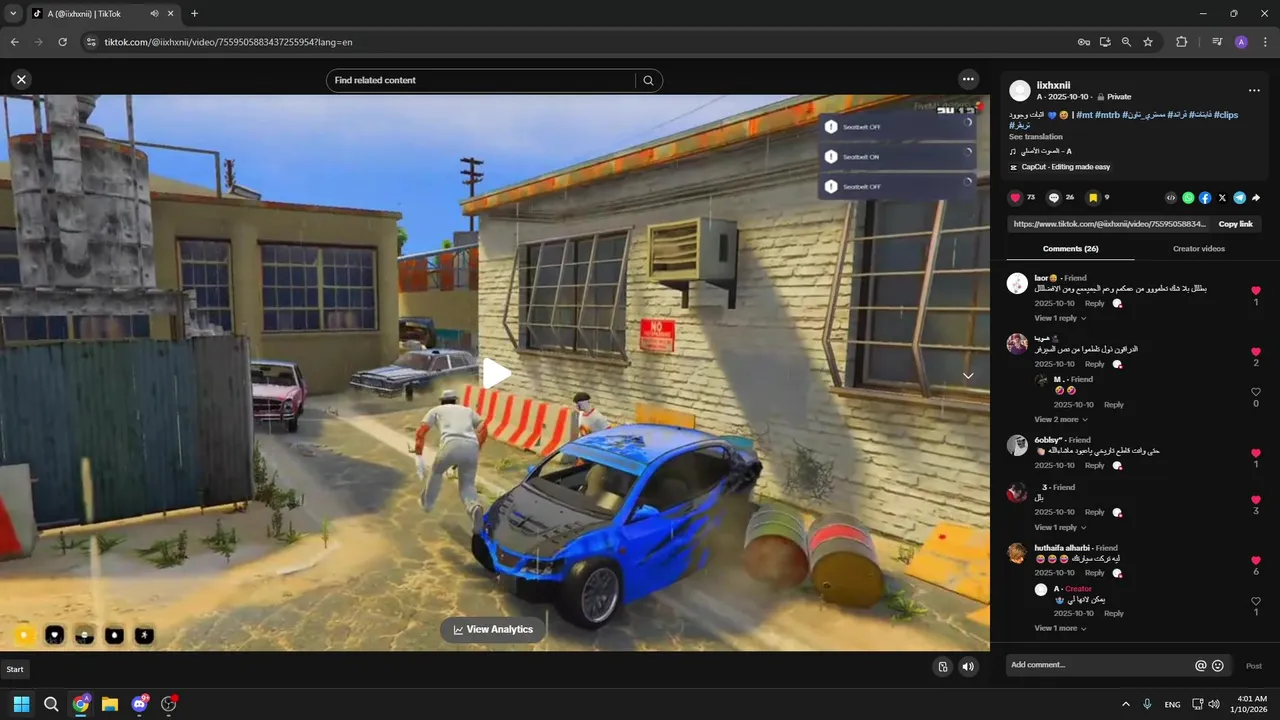Share video to Facebook
The width and height of the screenshot is (1280, 720).
[1205, 198]
